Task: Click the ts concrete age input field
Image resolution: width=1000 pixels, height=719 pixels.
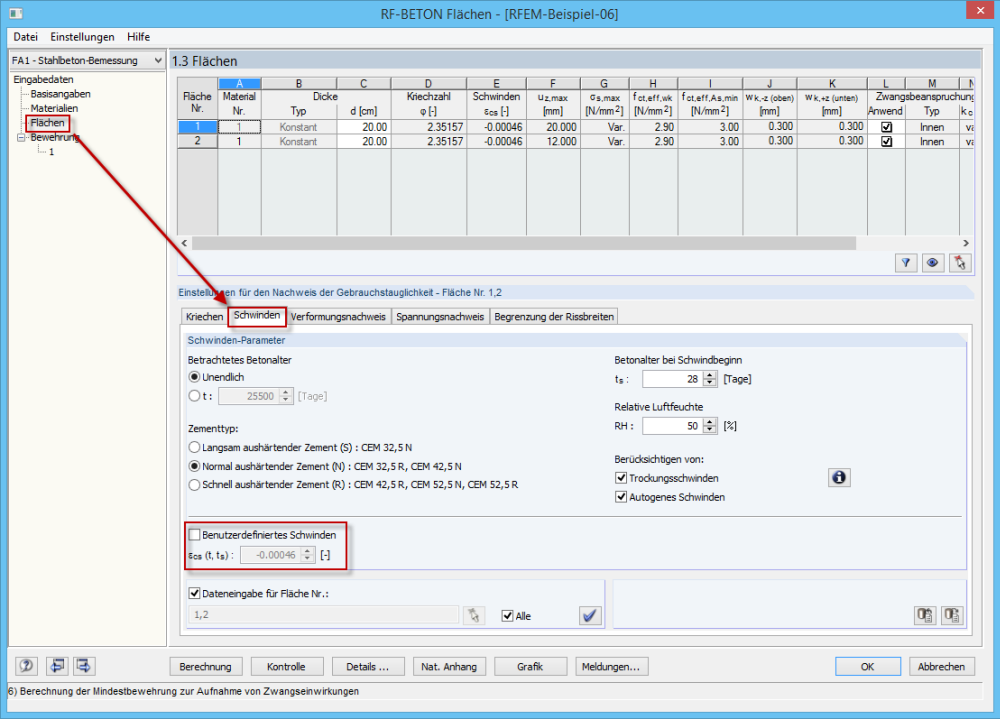Action: pyautogui.click(x=672, y=379)
